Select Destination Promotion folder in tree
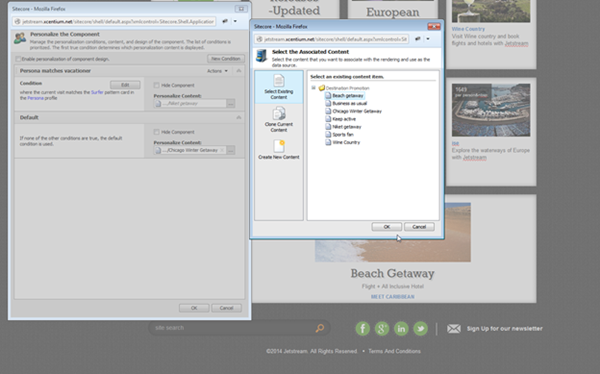Screen dimensions: 600x374 pos(347,88)
